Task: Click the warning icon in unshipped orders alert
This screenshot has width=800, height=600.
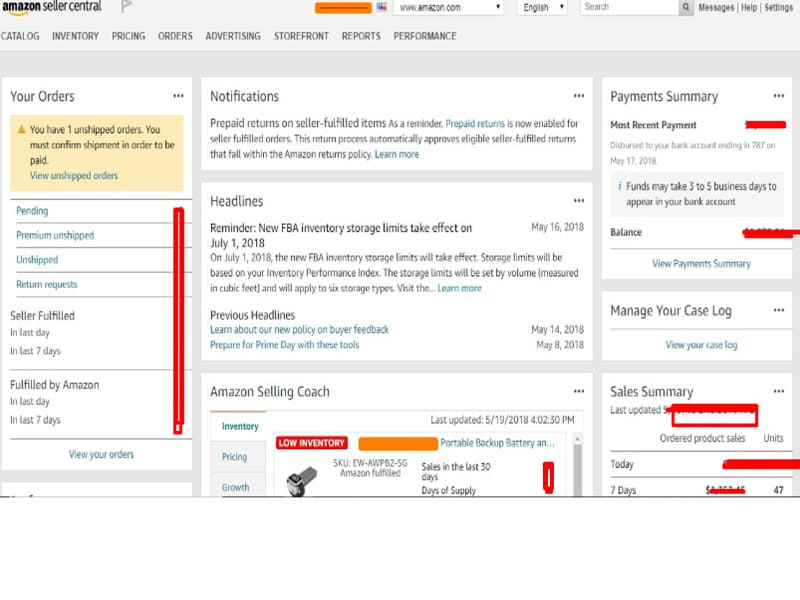Action: (x=21, y=130)
